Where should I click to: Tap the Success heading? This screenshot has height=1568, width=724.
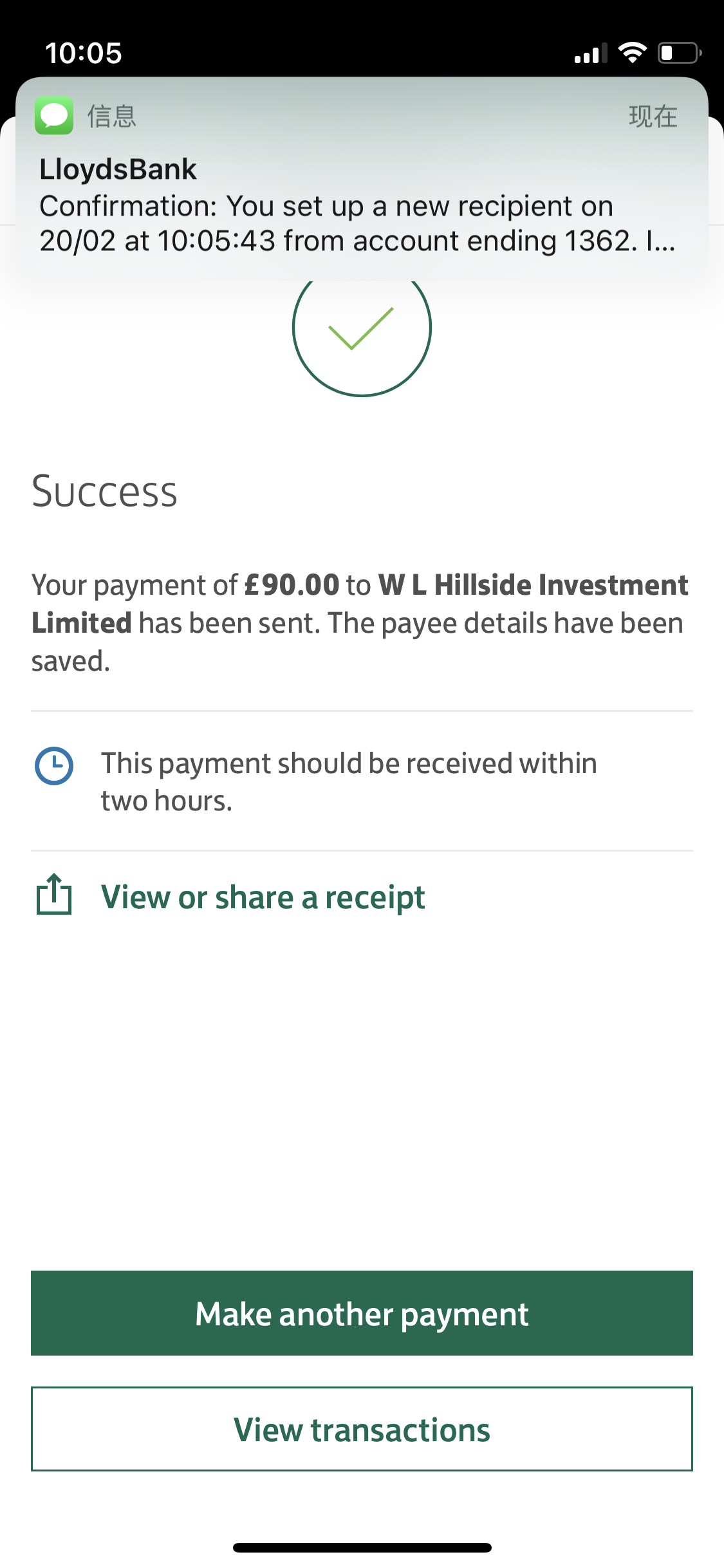104,492
